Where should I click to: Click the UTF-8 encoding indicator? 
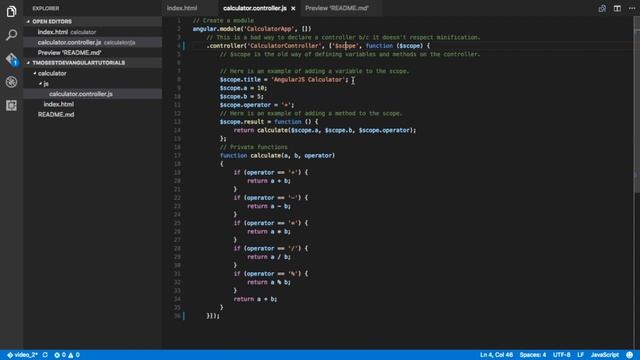tap(562, 355)
